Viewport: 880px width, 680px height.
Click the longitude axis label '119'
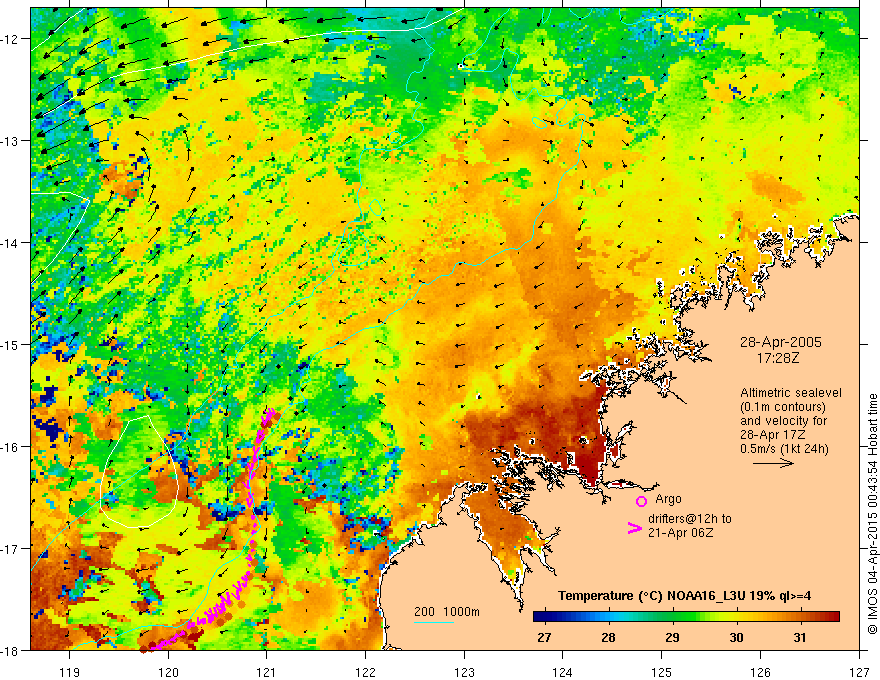[70, 672]
